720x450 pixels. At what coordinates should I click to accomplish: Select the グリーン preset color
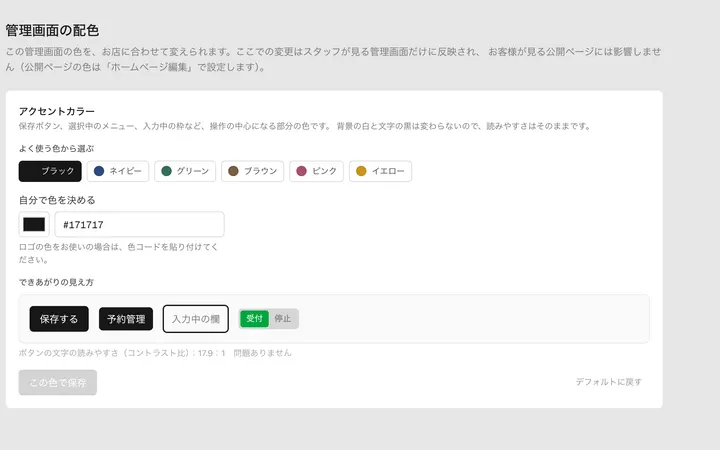click(x=185, y=171)
